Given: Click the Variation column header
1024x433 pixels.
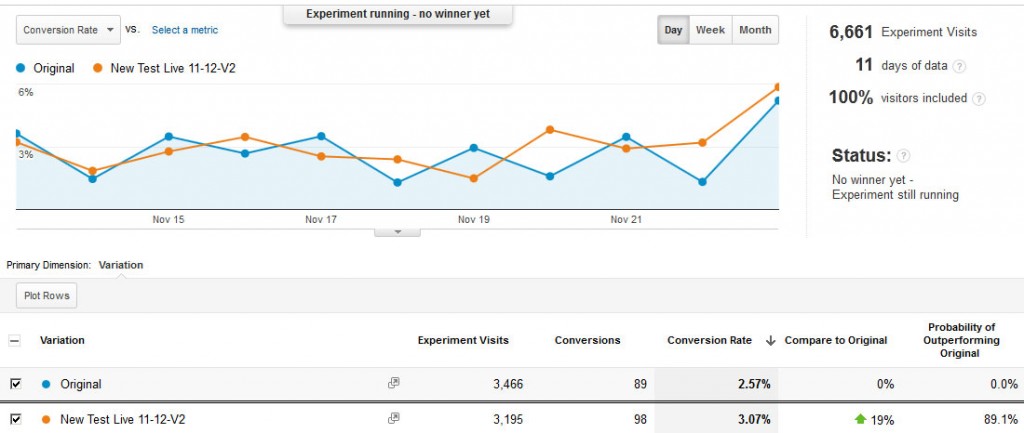Looking at the screenshot, I should click(x=62, y=340).
